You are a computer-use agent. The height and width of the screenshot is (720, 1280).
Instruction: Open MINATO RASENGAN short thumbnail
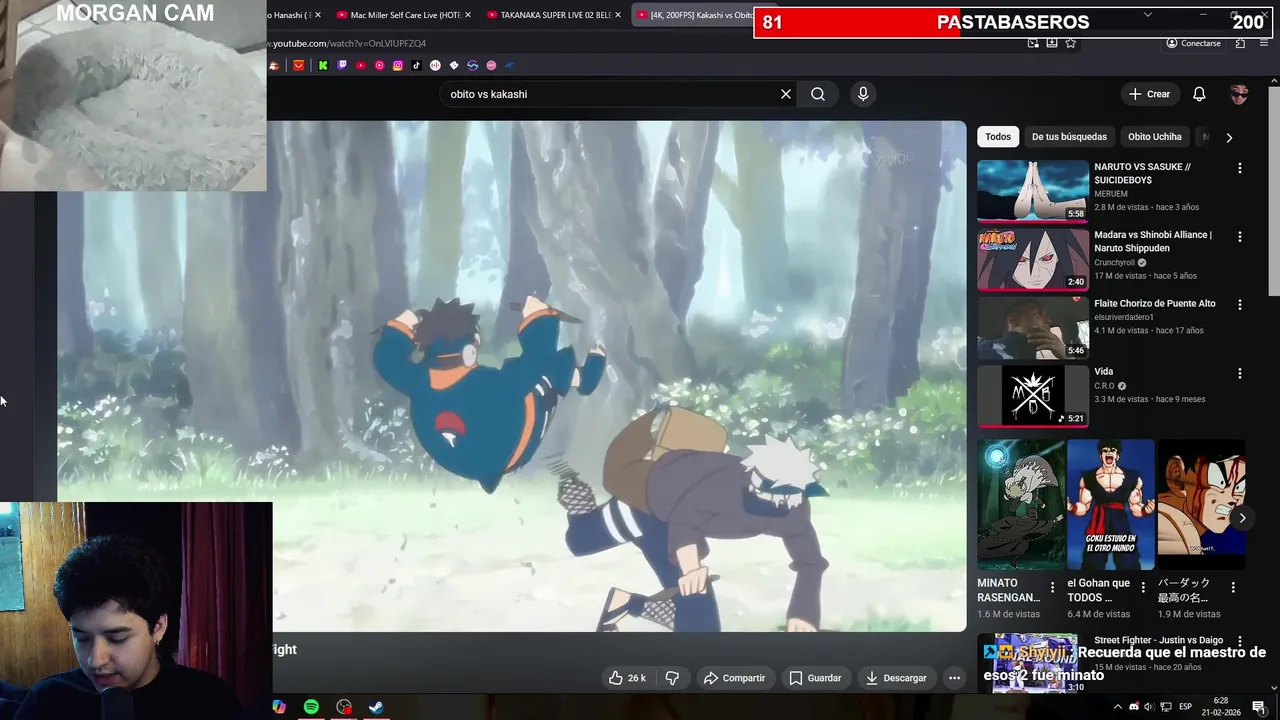pyautogui.click(x=1020, y=504)
